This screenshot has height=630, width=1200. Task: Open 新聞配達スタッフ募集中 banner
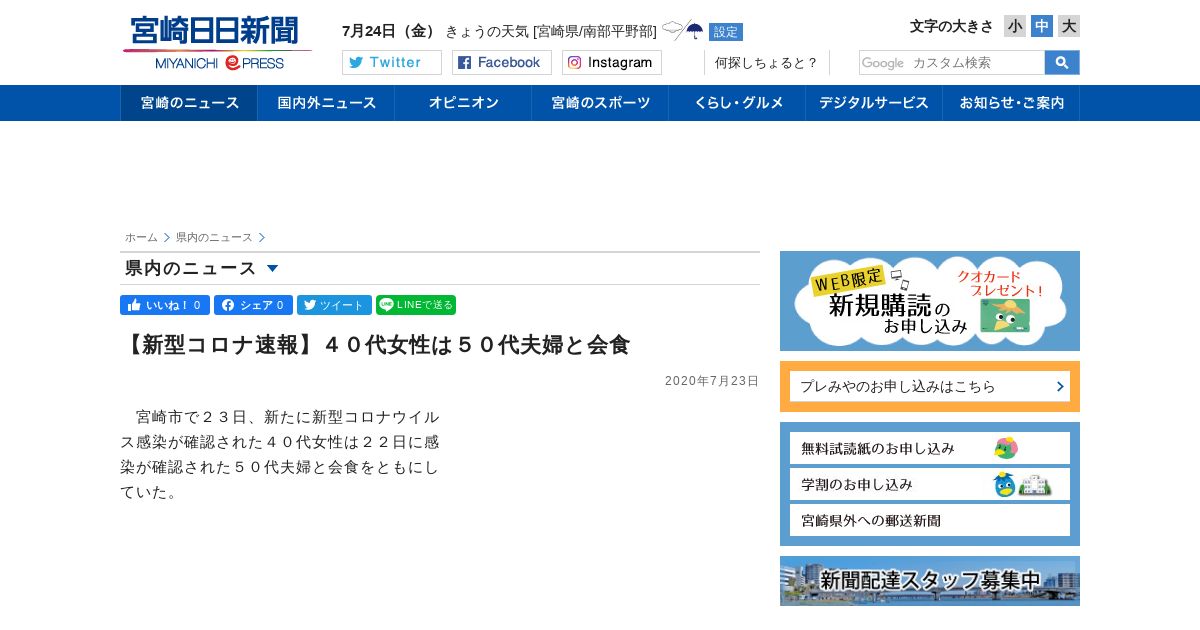930,581
